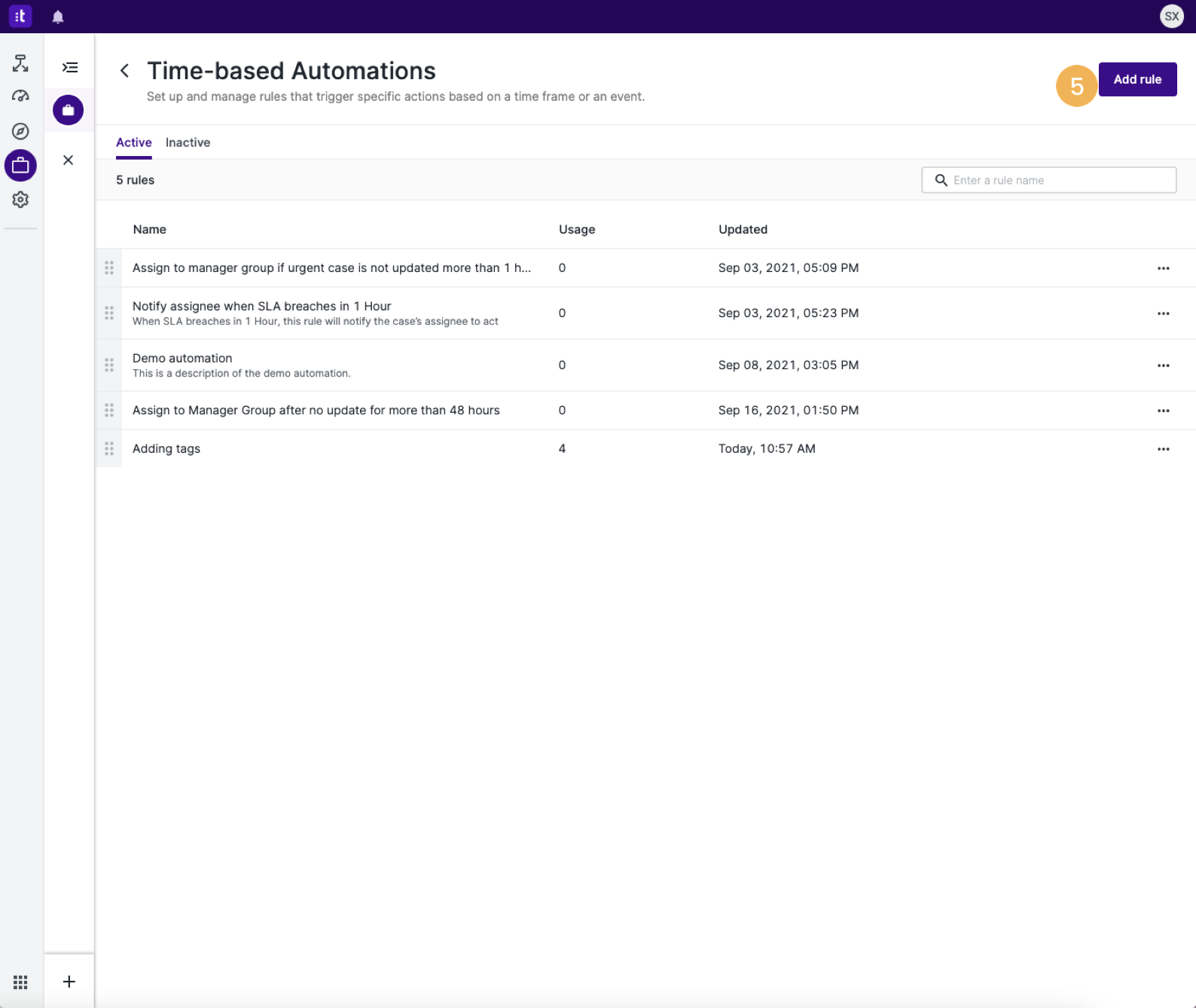The height and width of the screenshot is (1008, 1196).
Task: Open the workflow routing icon in left sidebar
Action: (x=20, y=63)
